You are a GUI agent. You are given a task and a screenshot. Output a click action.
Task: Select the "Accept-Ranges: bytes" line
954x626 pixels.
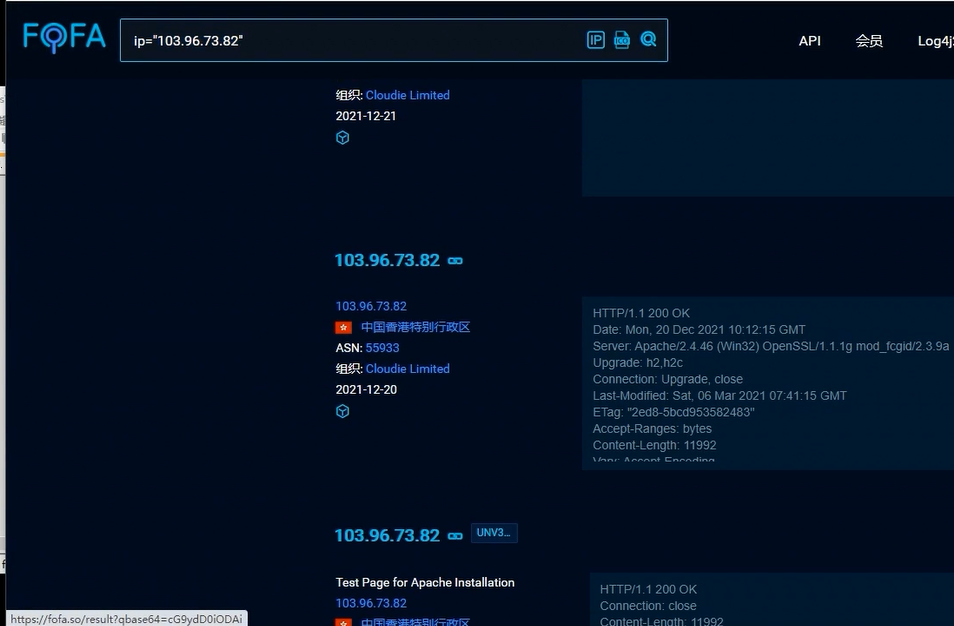(x=652, y=428)
